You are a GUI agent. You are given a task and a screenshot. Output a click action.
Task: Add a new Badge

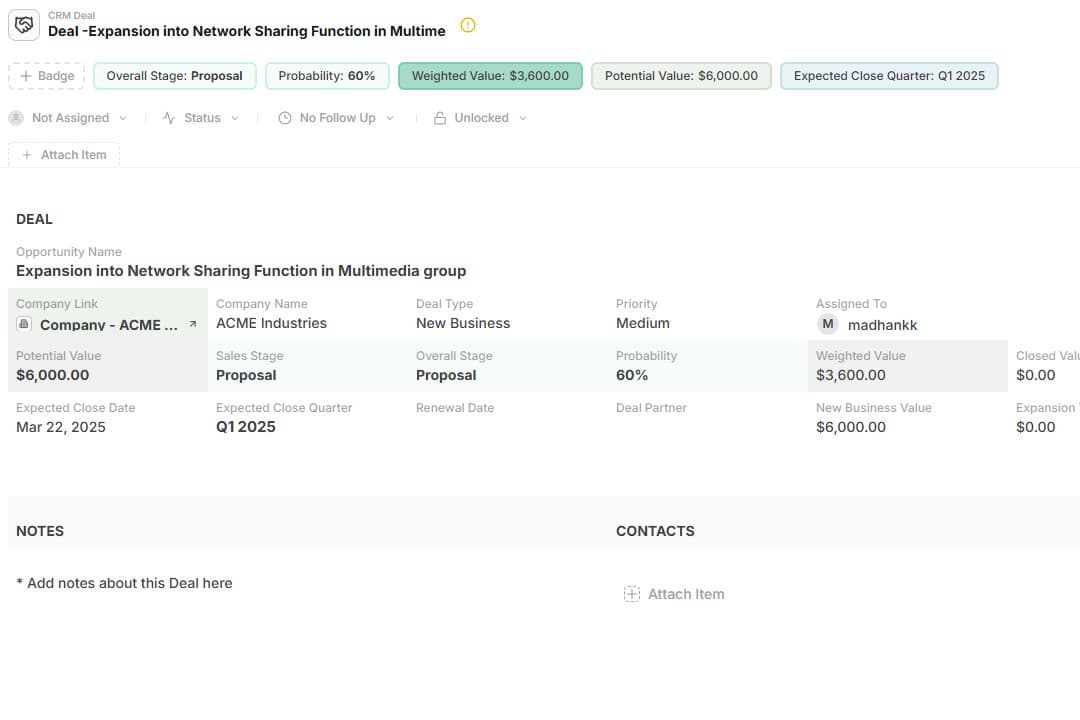click(x=47, y=76)
